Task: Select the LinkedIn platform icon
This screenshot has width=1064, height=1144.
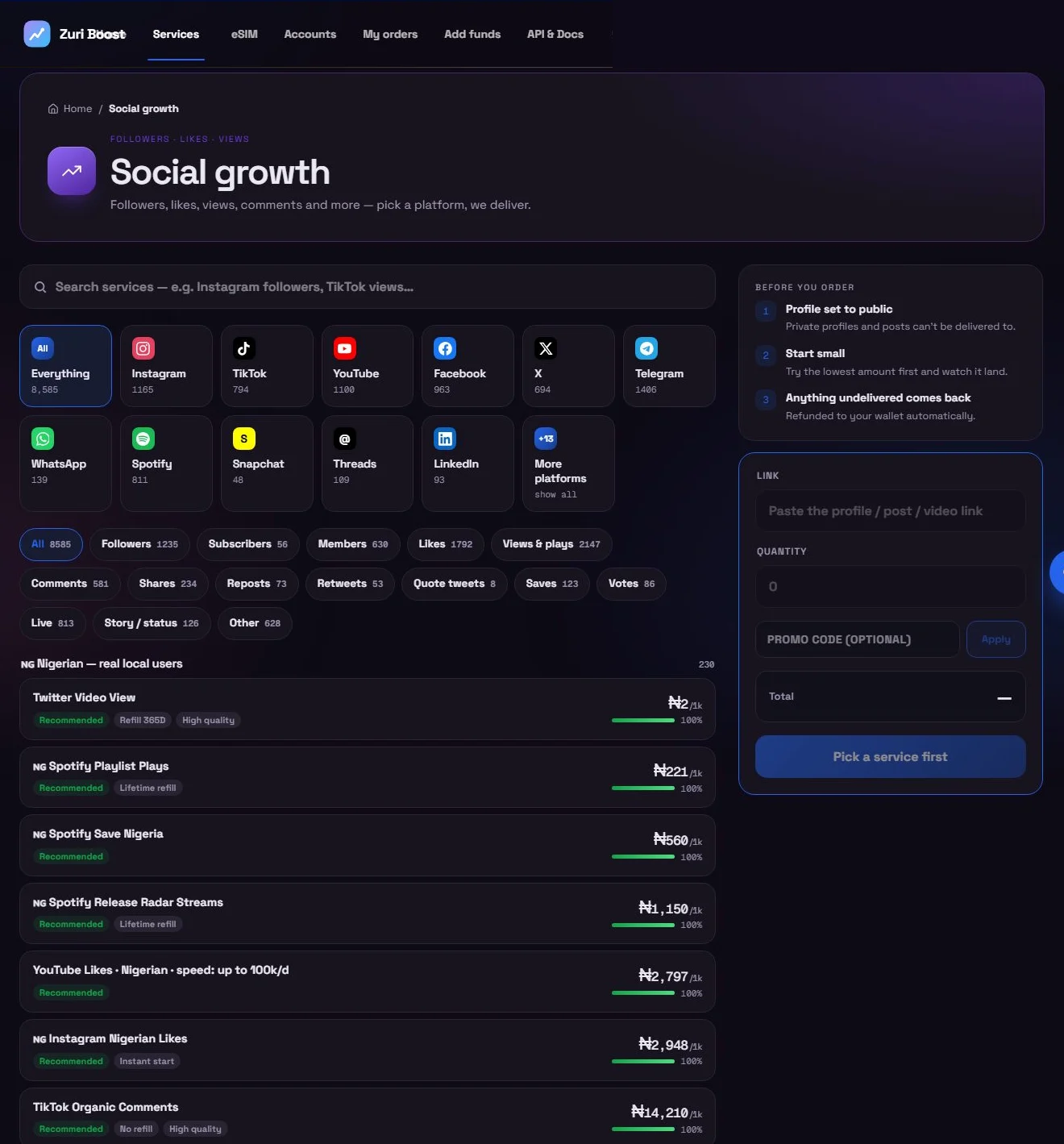Action: 445,439
